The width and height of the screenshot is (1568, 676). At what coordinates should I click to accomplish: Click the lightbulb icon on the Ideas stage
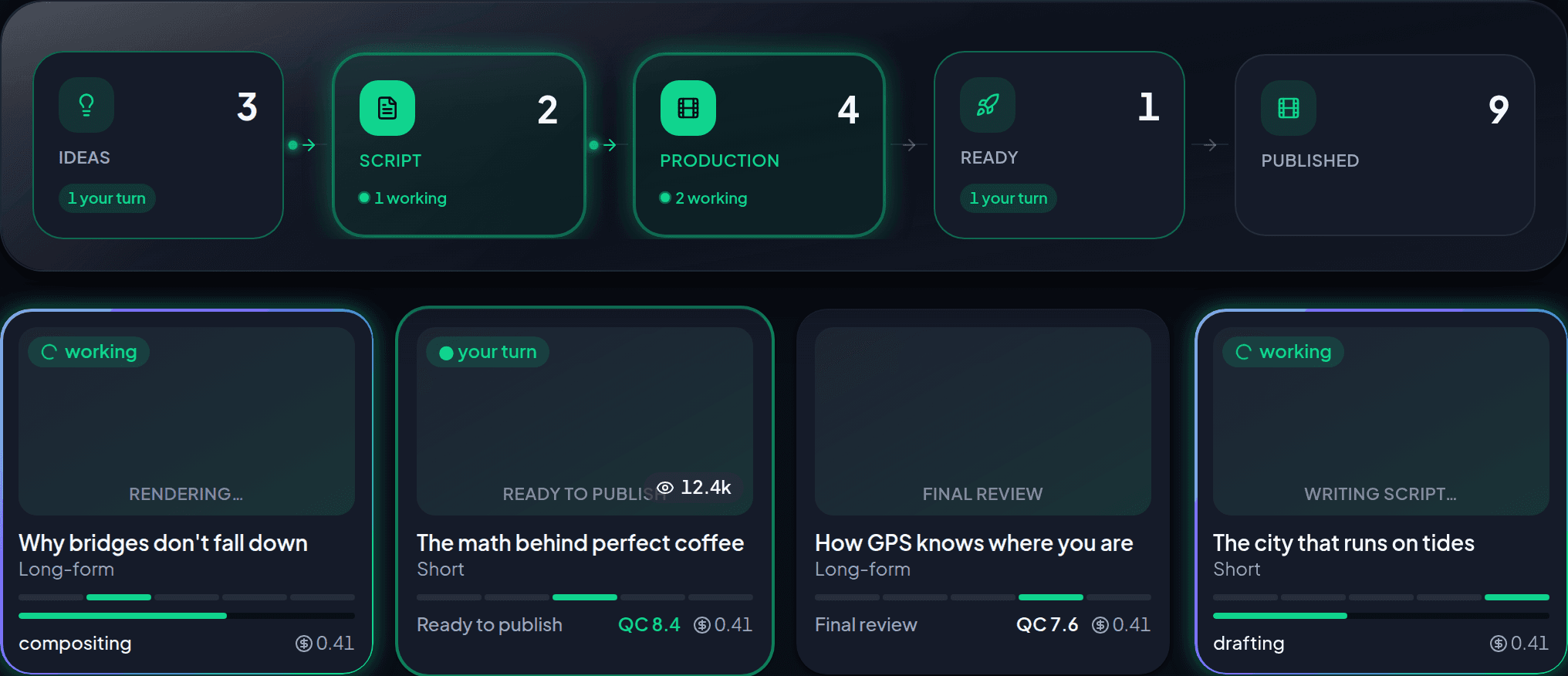(x=86, y=105)
